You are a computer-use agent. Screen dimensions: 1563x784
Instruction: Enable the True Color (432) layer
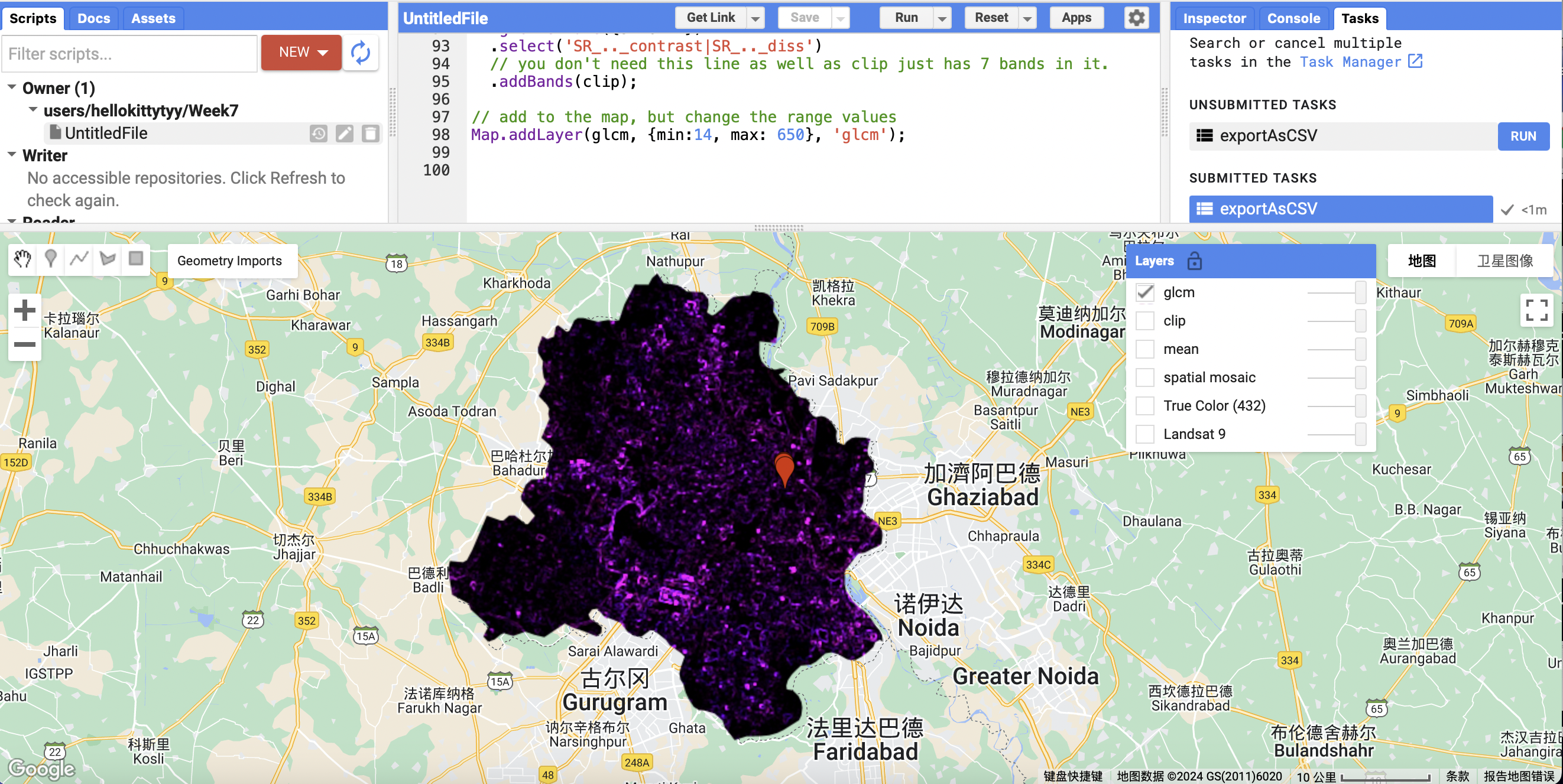coord(1145,406)
